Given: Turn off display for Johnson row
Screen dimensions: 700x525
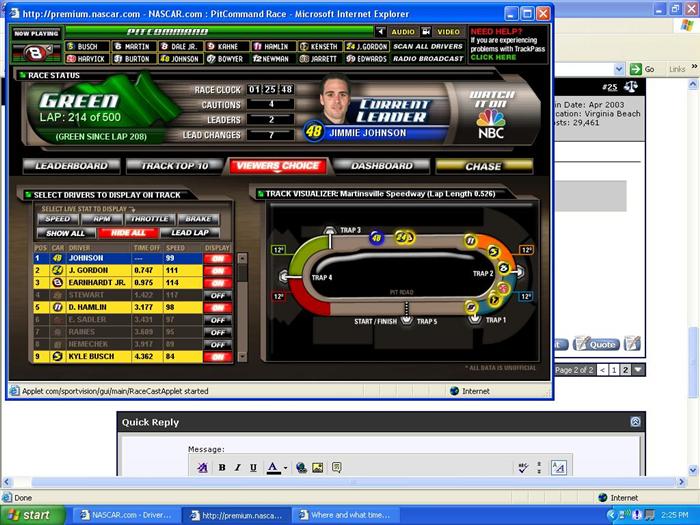Looking at the screenshot, I should [218, 258].
